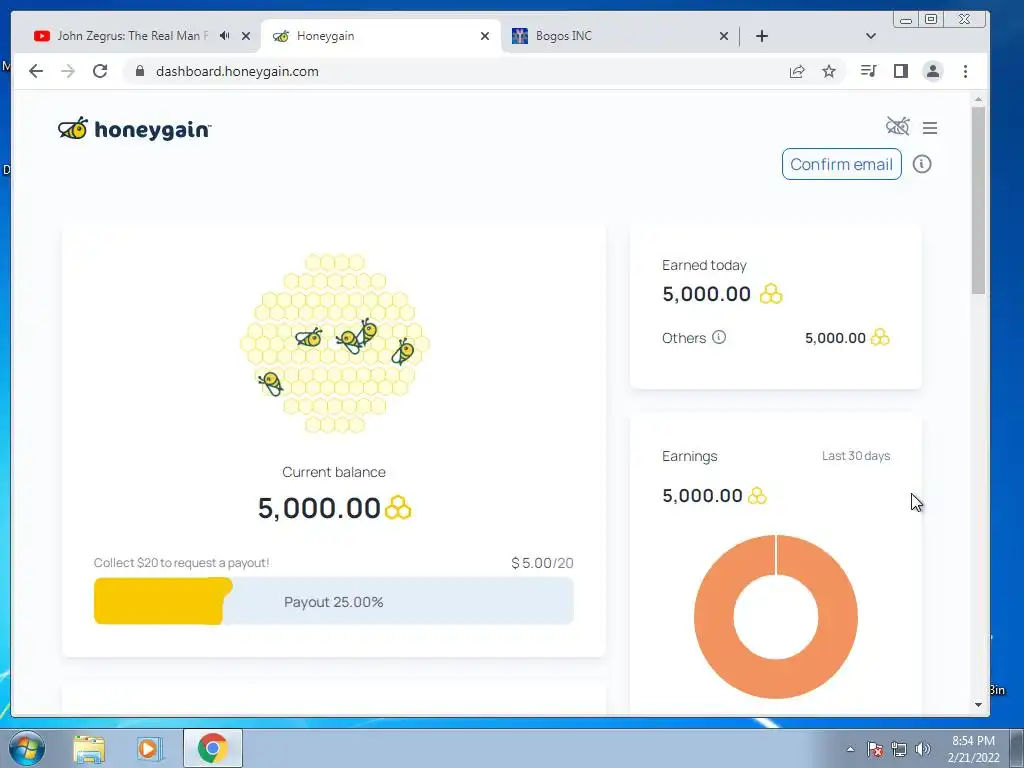Screen dimensions: 1024x768
Task: Click honeycomb icon next to Earned today amount
Action: (x=771, y=294)
